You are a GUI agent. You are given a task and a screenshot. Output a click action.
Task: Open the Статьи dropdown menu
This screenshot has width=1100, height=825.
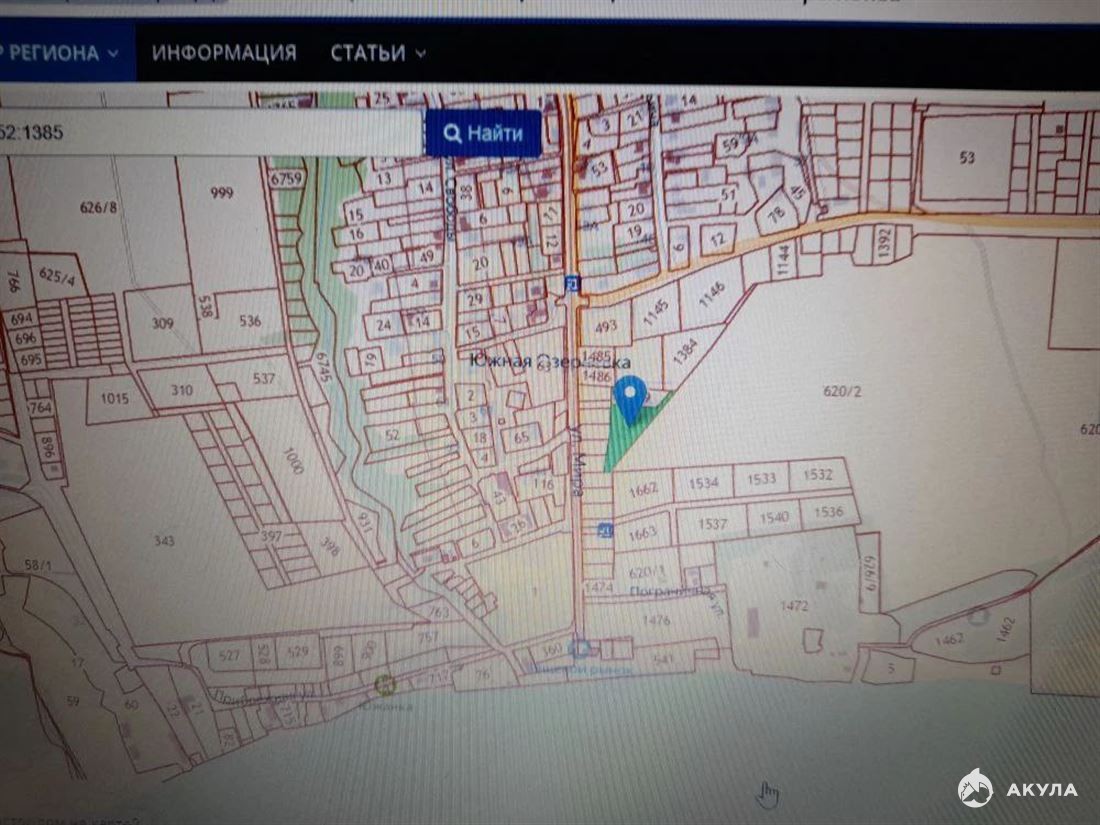pyautogui.click(x=377, y=53)
